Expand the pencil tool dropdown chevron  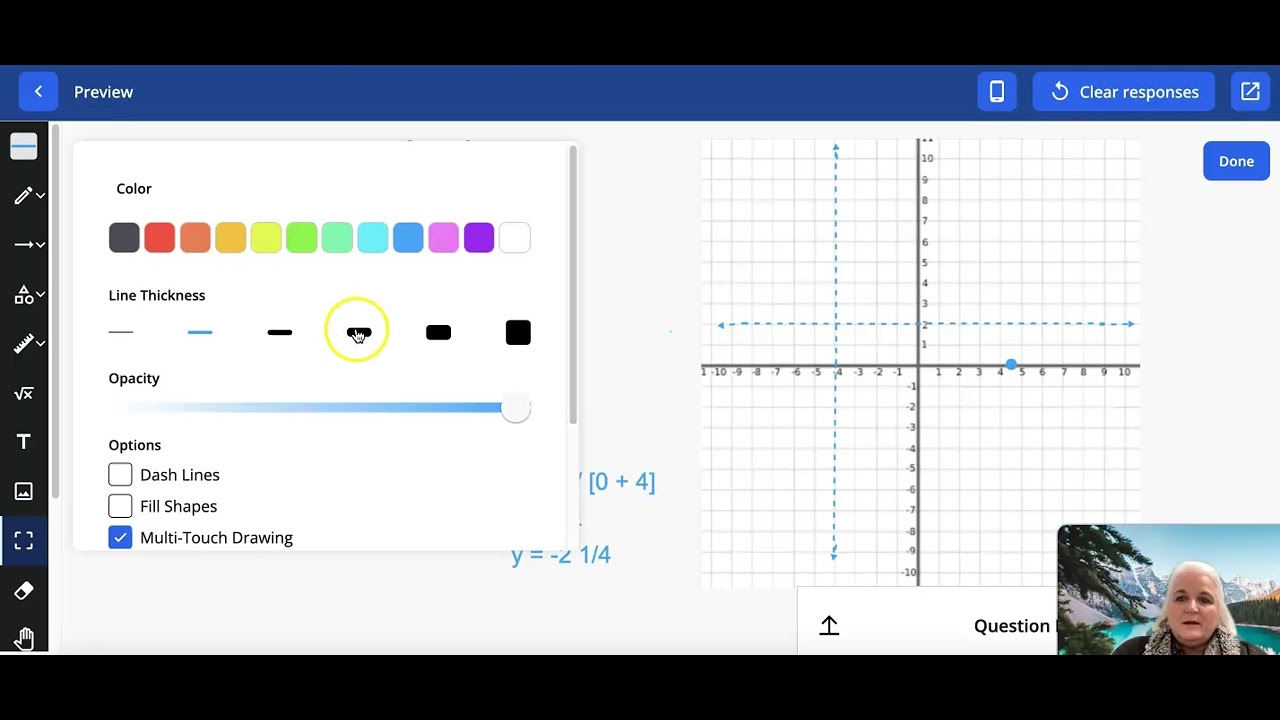tap(41, 196)
